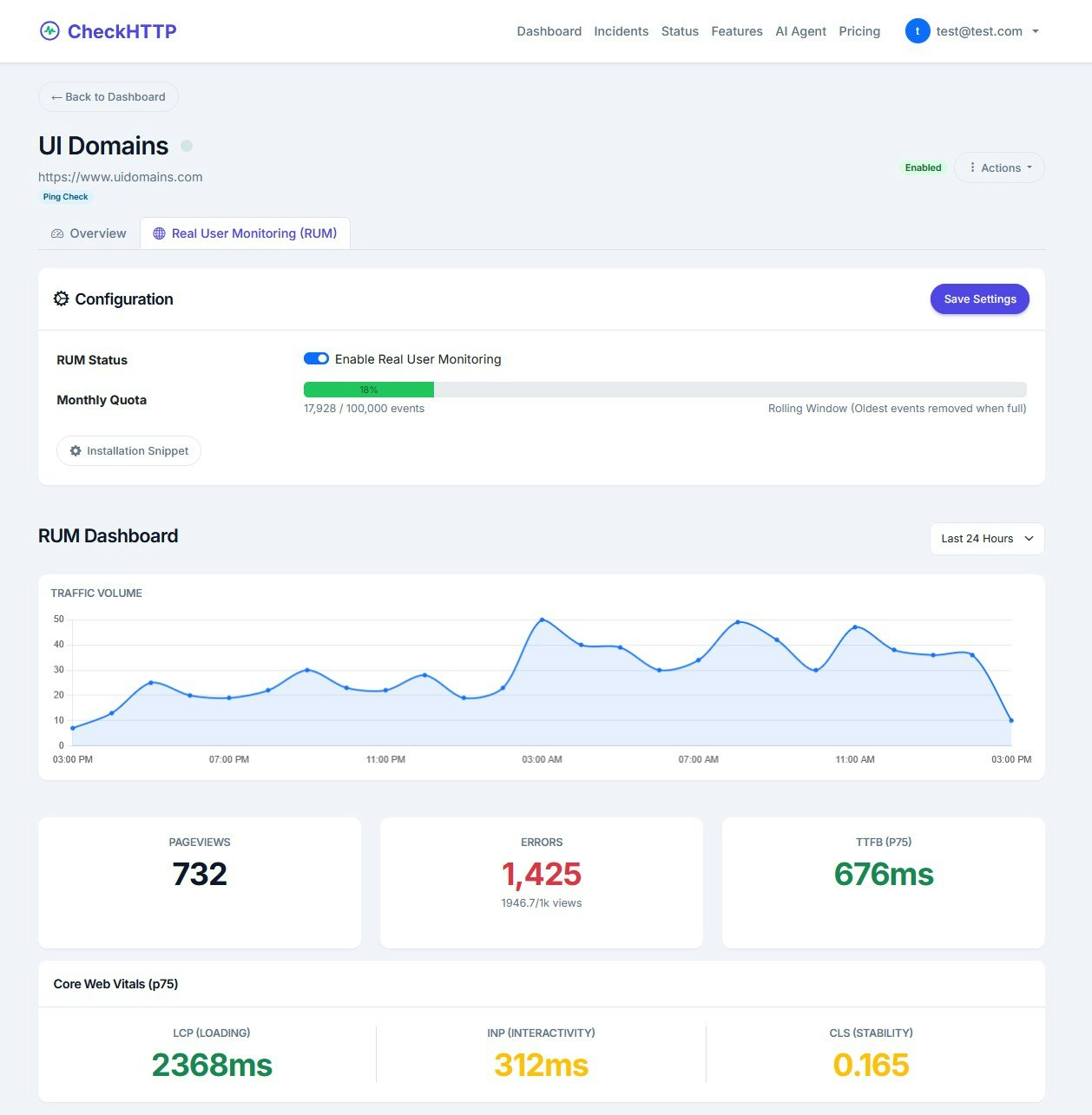Click the Save Settings button
The height and width of the screenshot is (1115, 1092).
pyautogui.click(x=979, y=298)
